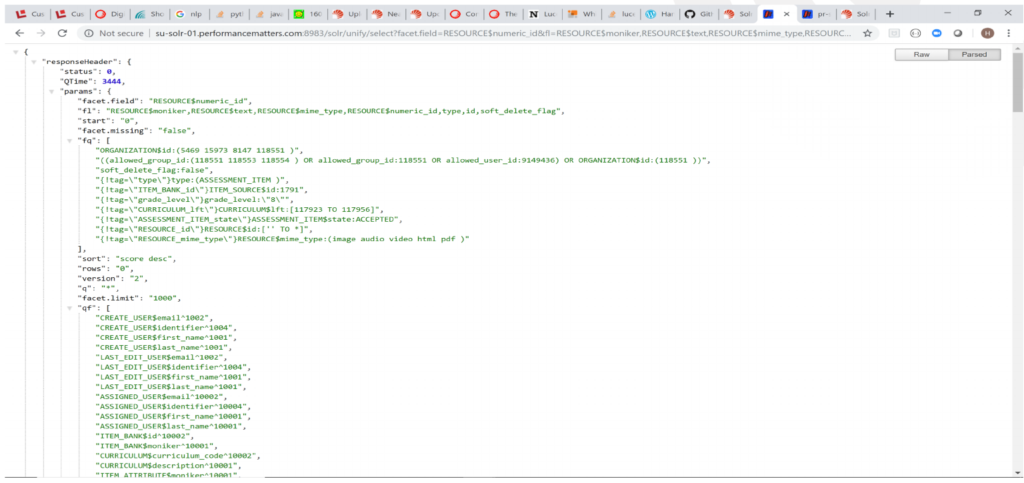Collapse the root JSON object
This screenshot has width=1024, height=483.
click(17, 51)
